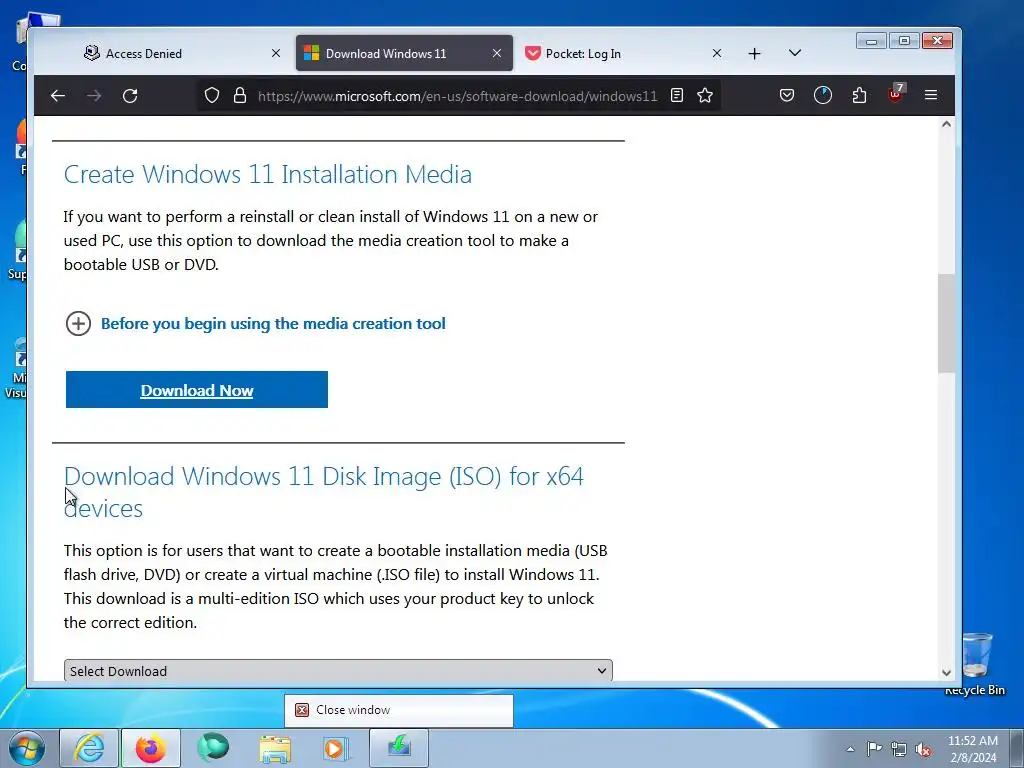Show hidden tray icons arrow

pos(850,749)
